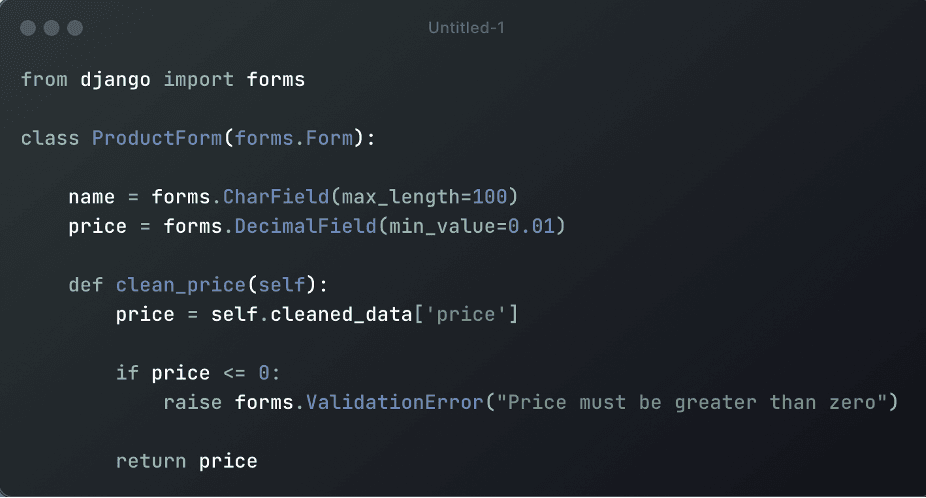Image resolution: width=926 pixels, height=498 pixels.
Task: Click the middle gray window control dot
Action: 51,28
